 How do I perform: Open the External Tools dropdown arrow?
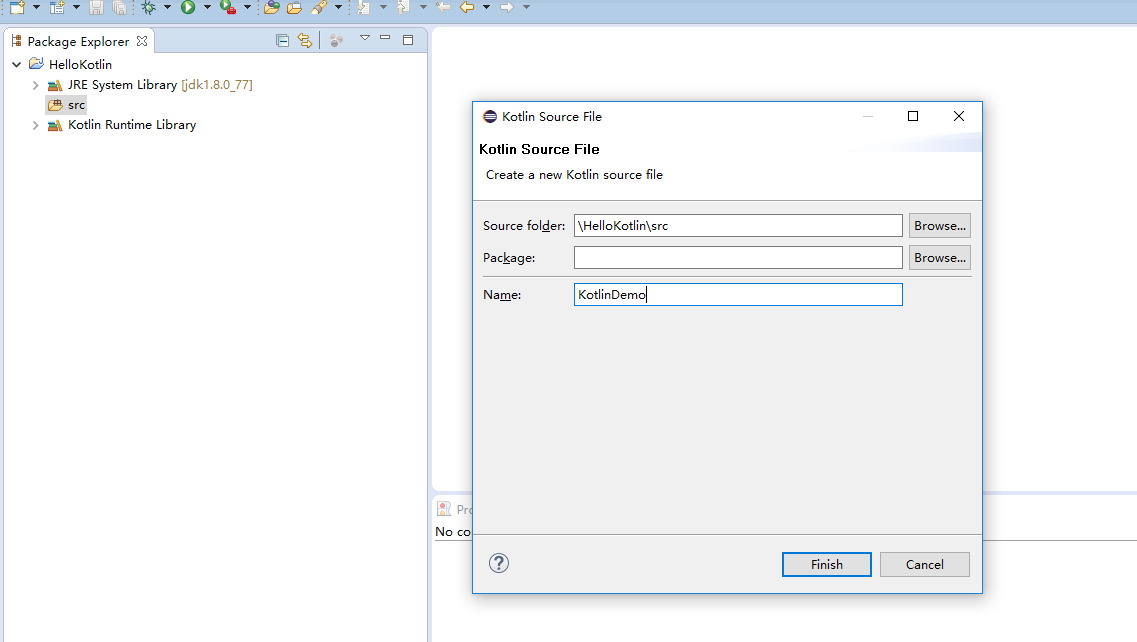point(247,7)
